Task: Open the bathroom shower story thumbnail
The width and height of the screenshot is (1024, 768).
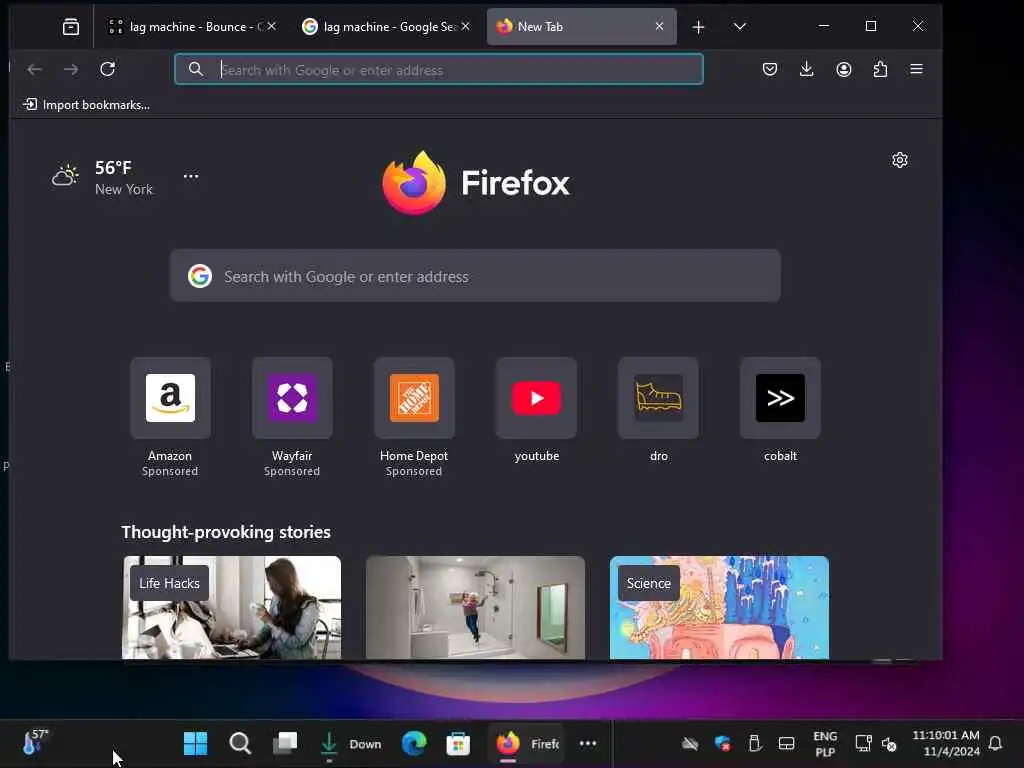Action: pyautogui.click(x=475, y=607)
